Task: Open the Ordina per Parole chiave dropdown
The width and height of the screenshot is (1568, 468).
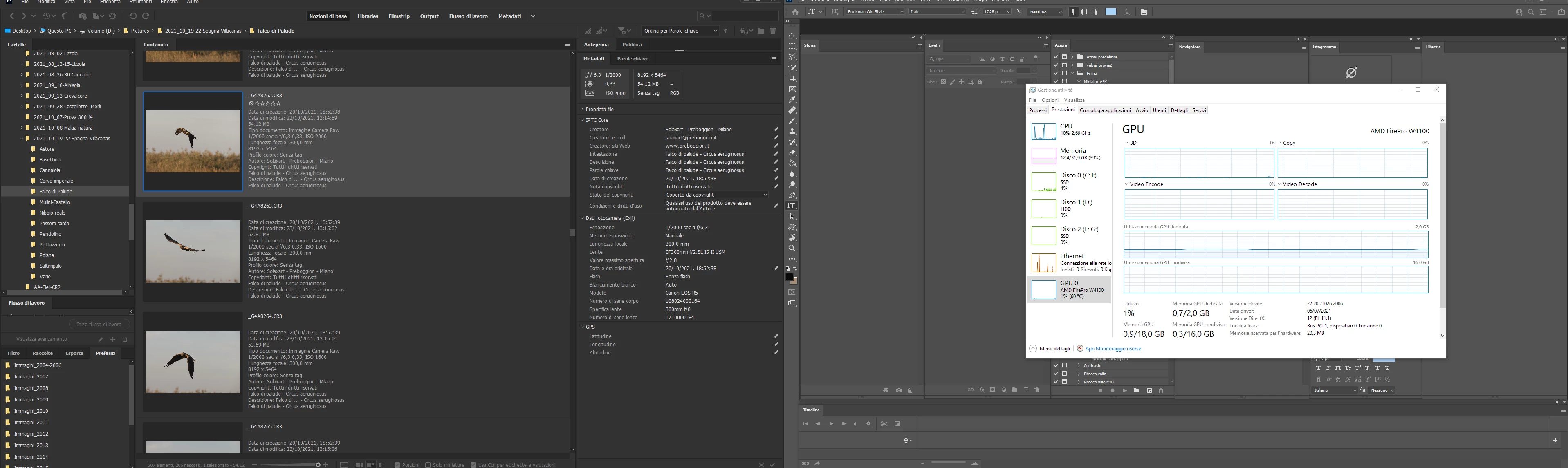Action: click(680, 30)
